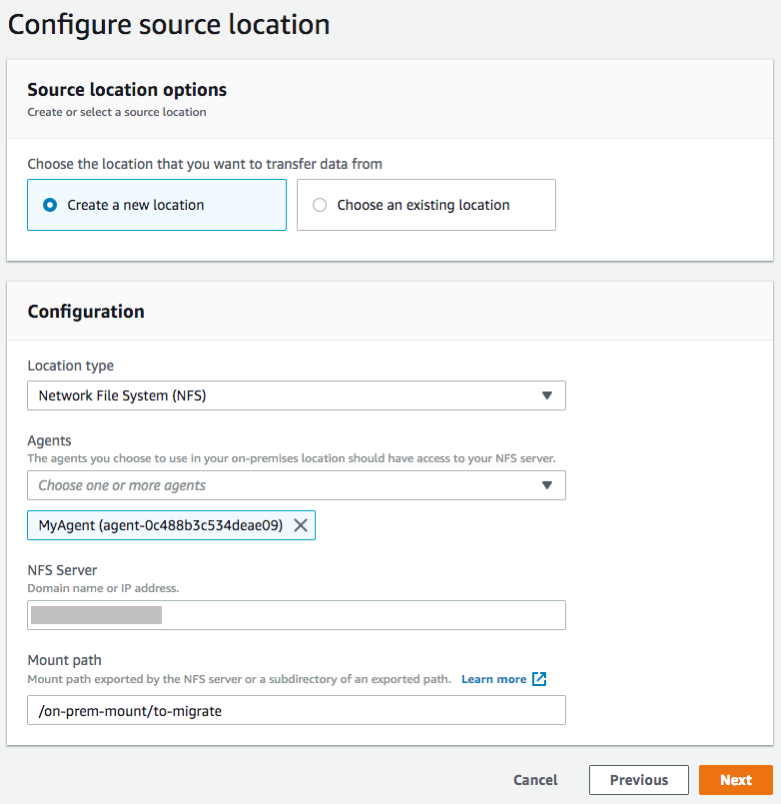
Task: Select the Choose an existing location radio
Action: [319, 205]
